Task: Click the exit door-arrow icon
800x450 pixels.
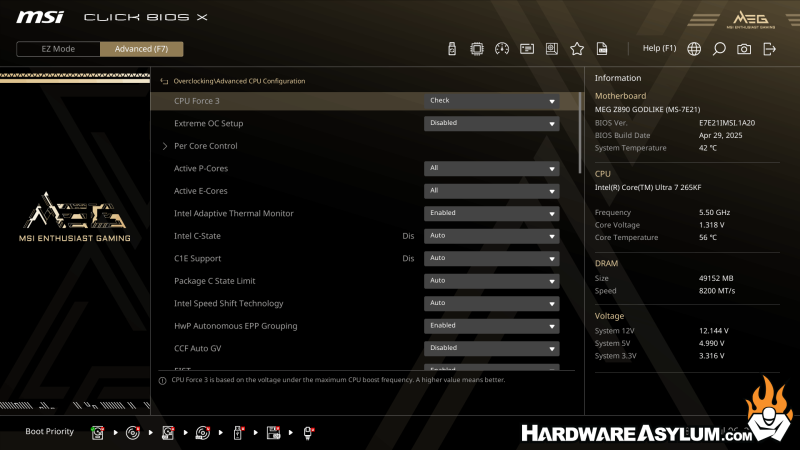Action: coord(769,49)
